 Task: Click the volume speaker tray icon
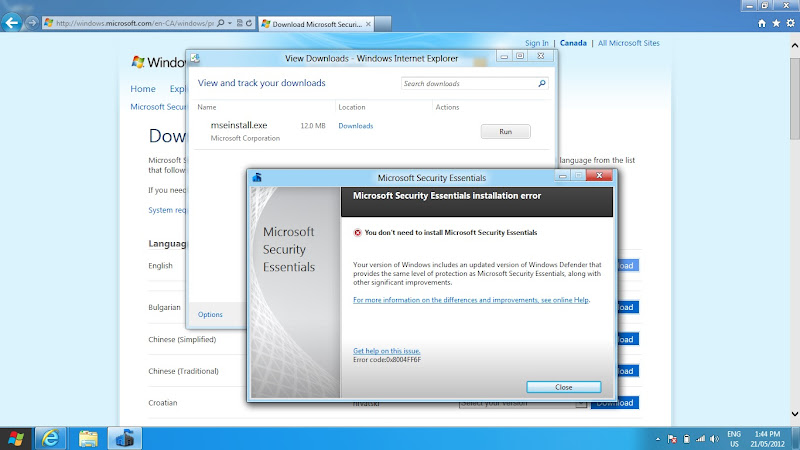pos(714,439)
